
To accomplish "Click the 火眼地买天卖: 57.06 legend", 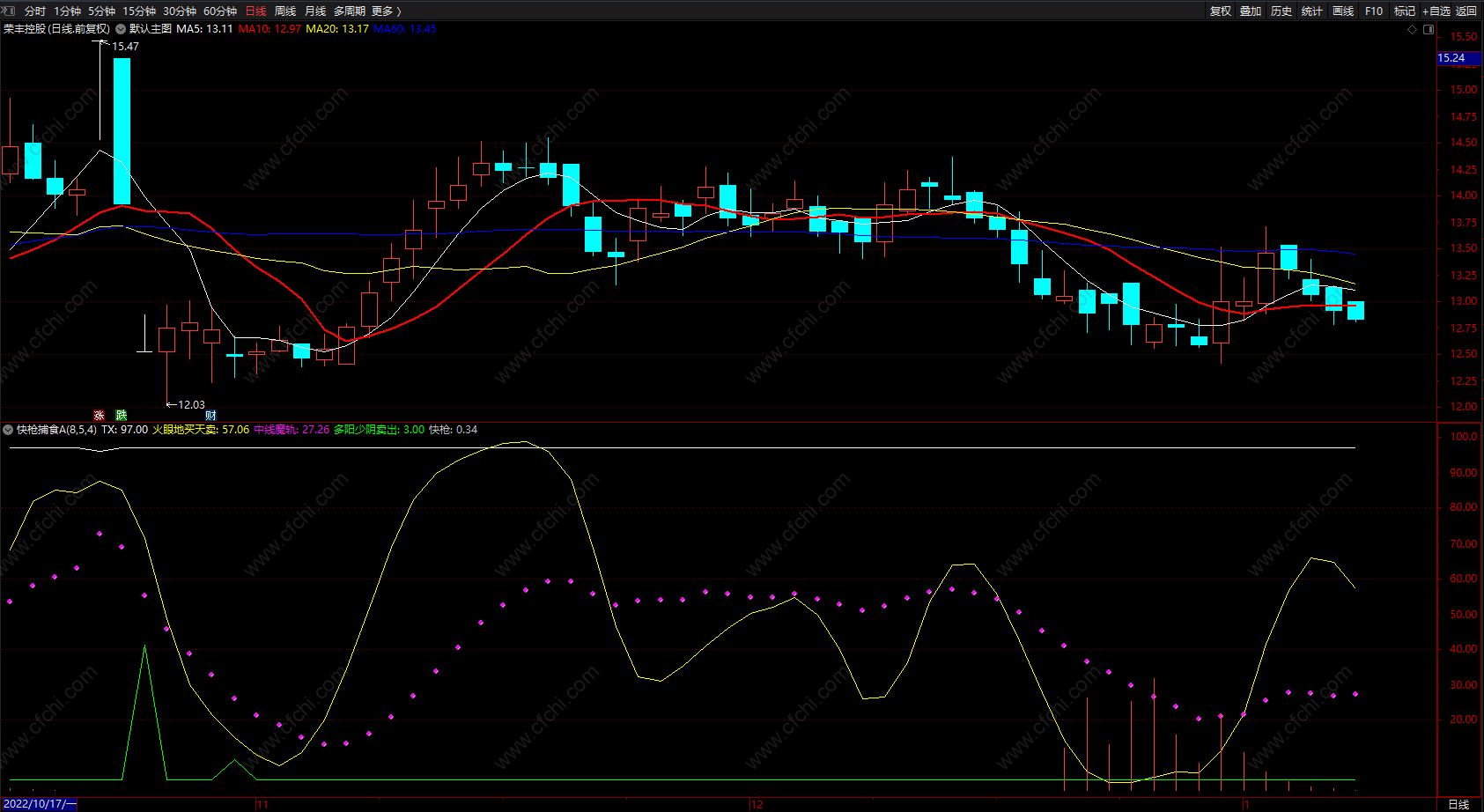I will pyautogui.click(x=201, y=430).
